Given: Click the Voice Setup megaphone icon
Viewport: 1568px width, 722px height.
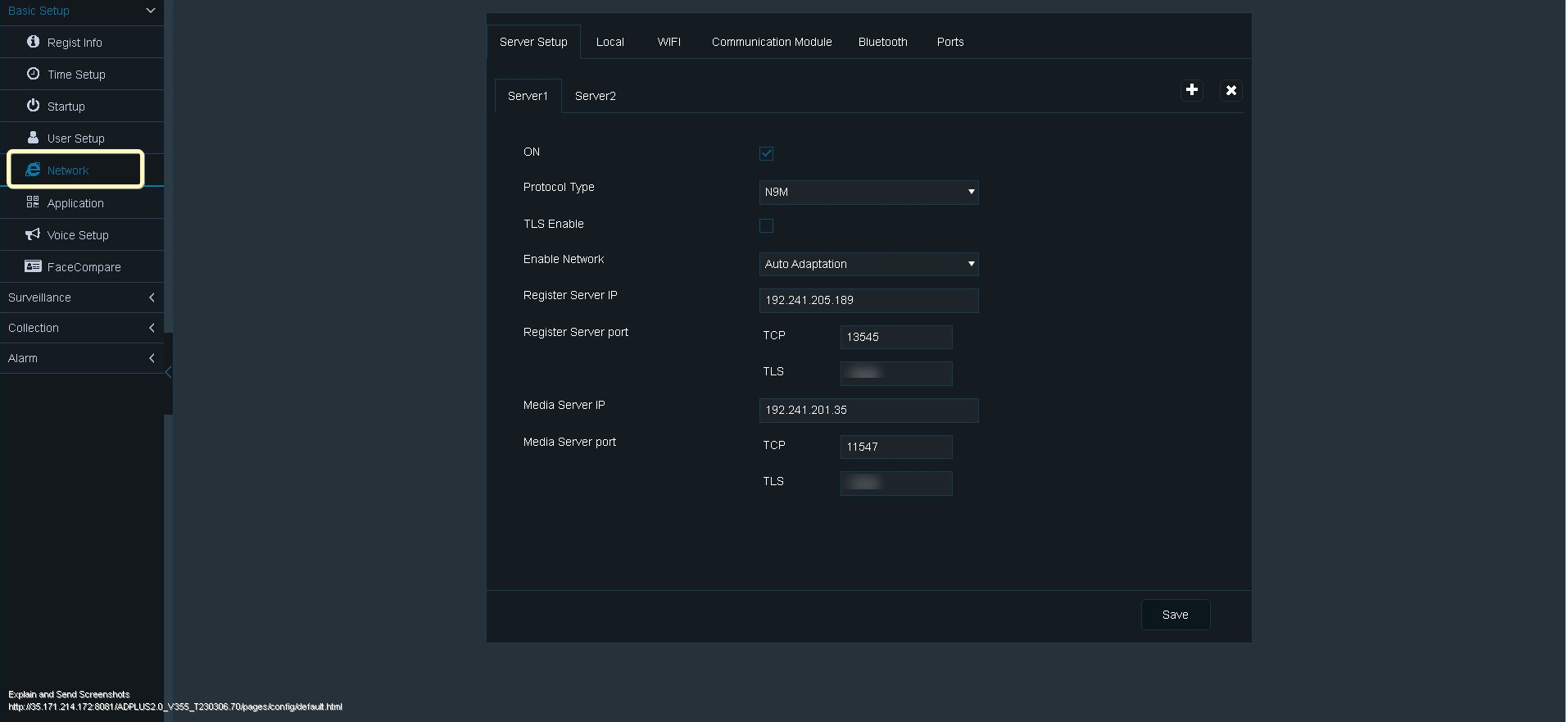Looking at the screenshot, I should (x=33, y=234).
